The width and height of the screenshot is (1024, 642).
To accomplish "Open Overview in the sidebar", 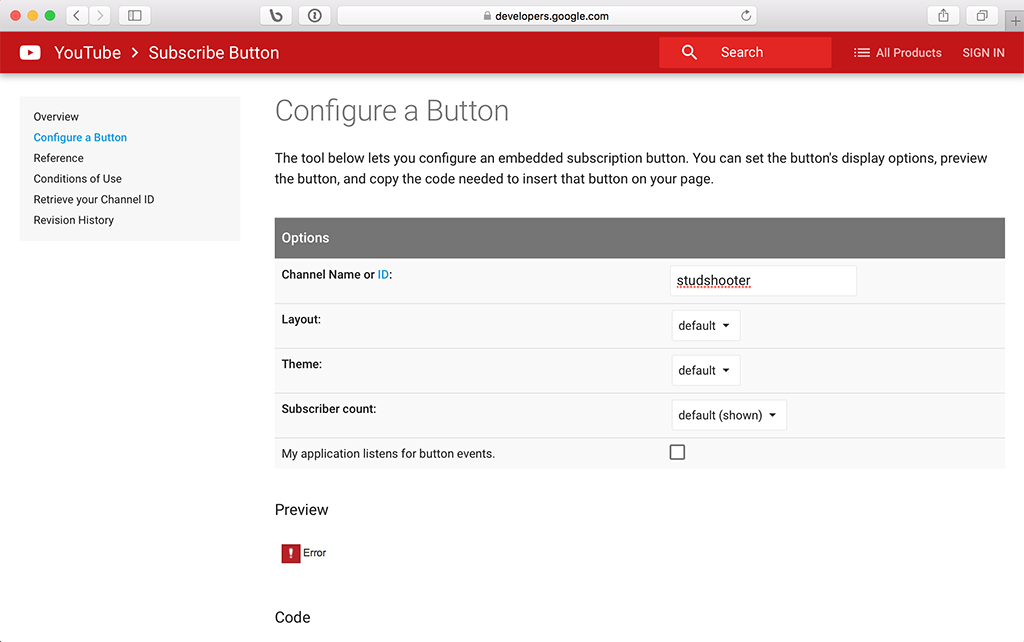I will 56,117.
